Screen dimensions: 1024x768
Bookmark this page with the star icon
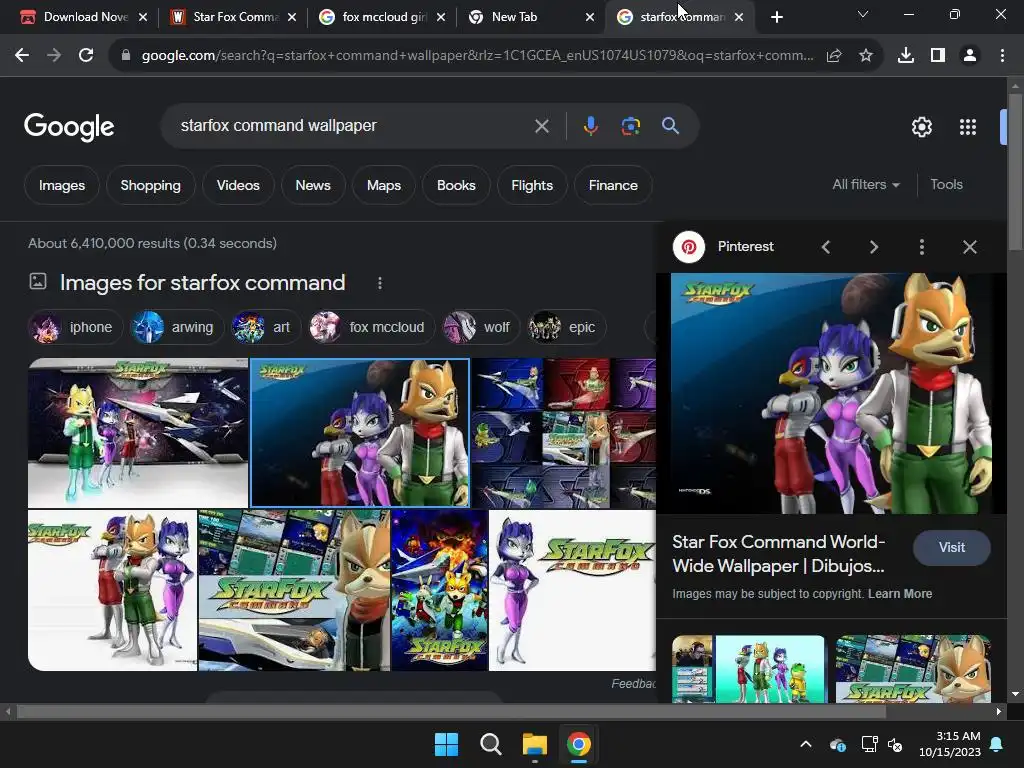[866, 56]
